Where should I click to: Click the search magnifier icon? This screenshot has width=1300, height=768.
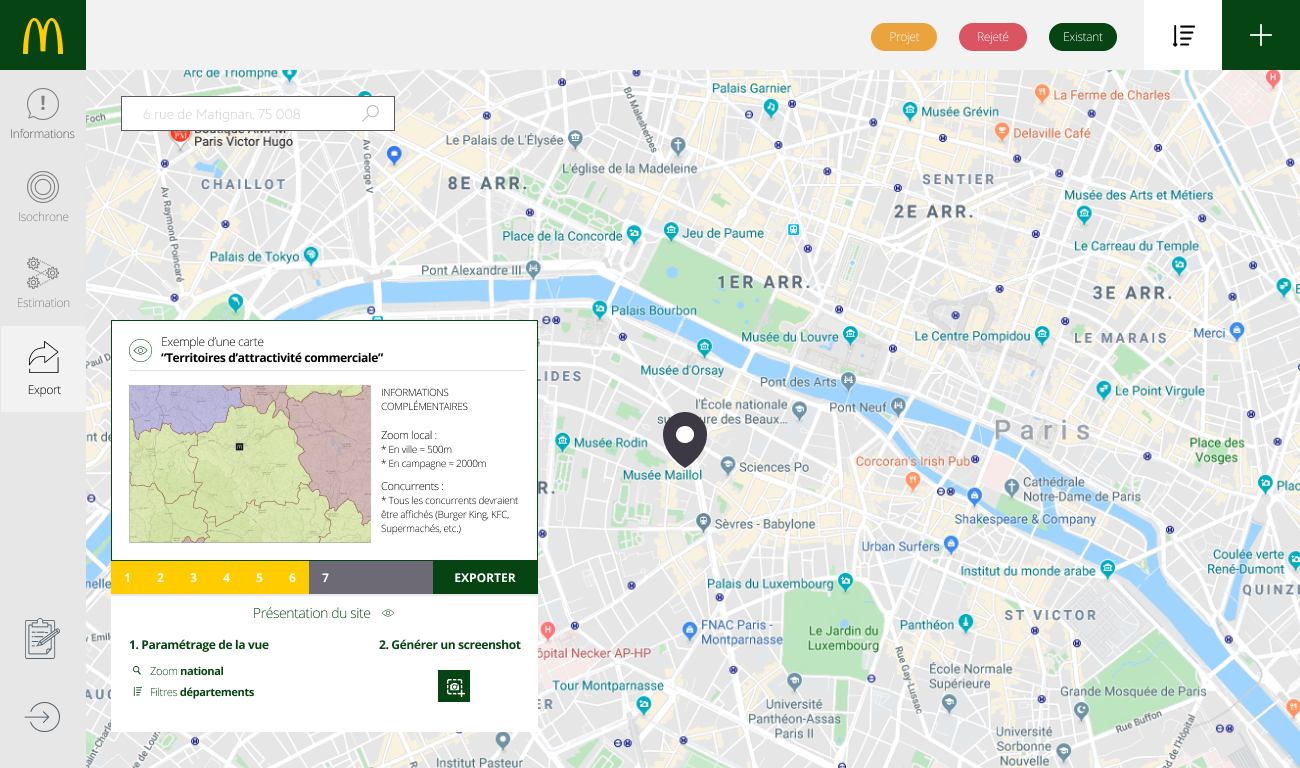coord(371,113)
